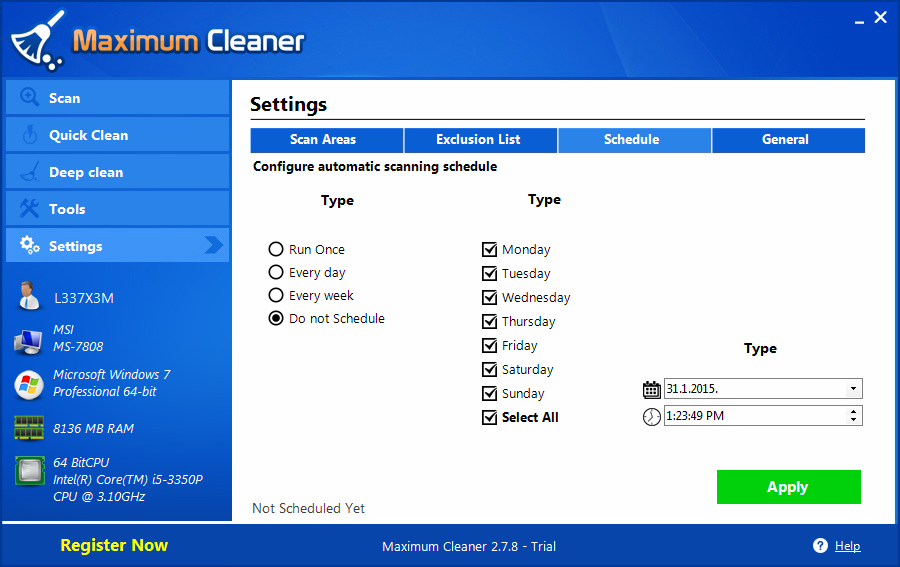Click the 'Not Scheduled Yet' status text
Screen dimensions: 900x567
308,508
